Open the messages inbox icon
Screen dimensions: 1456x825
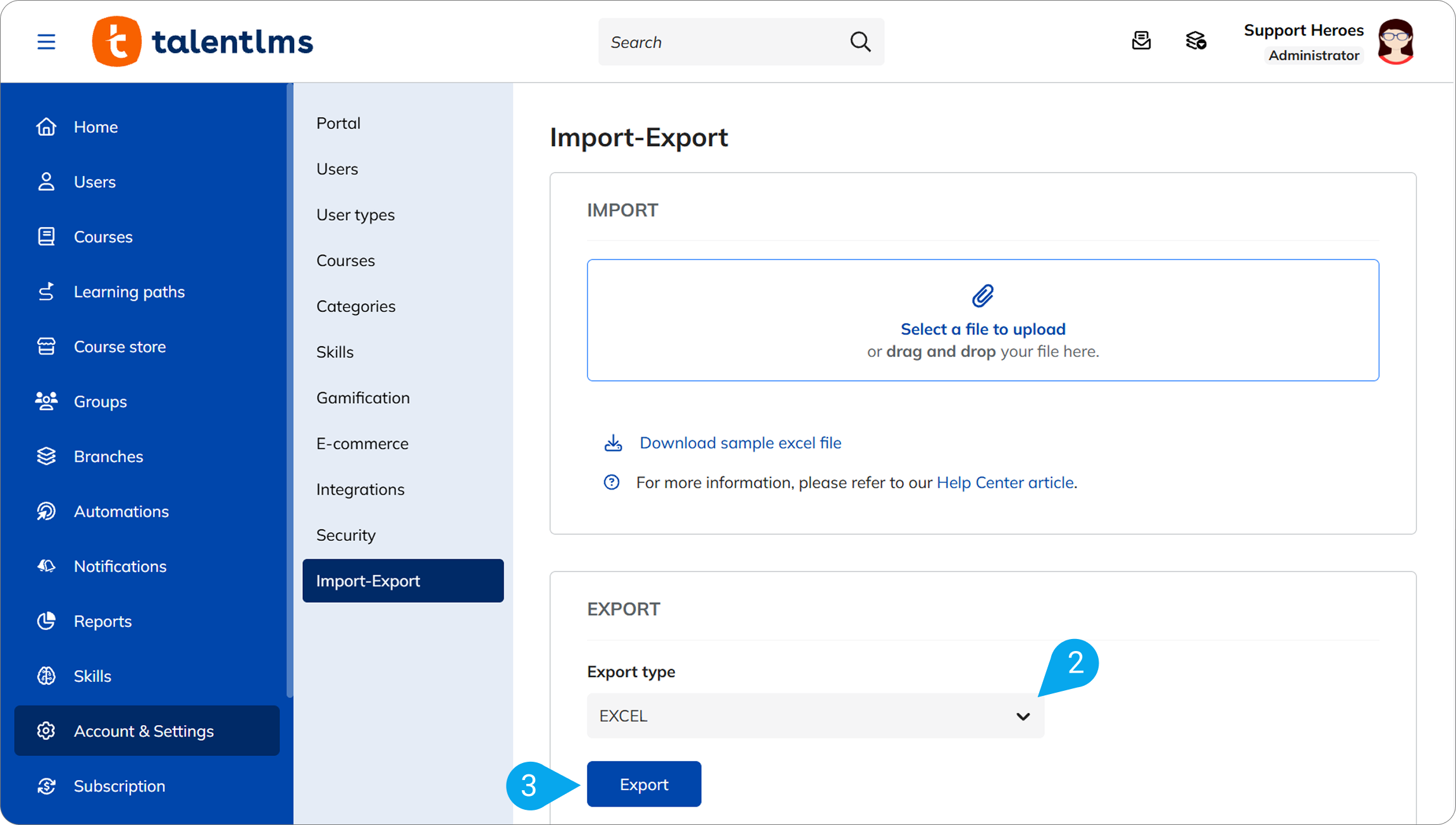[1141, 41]
